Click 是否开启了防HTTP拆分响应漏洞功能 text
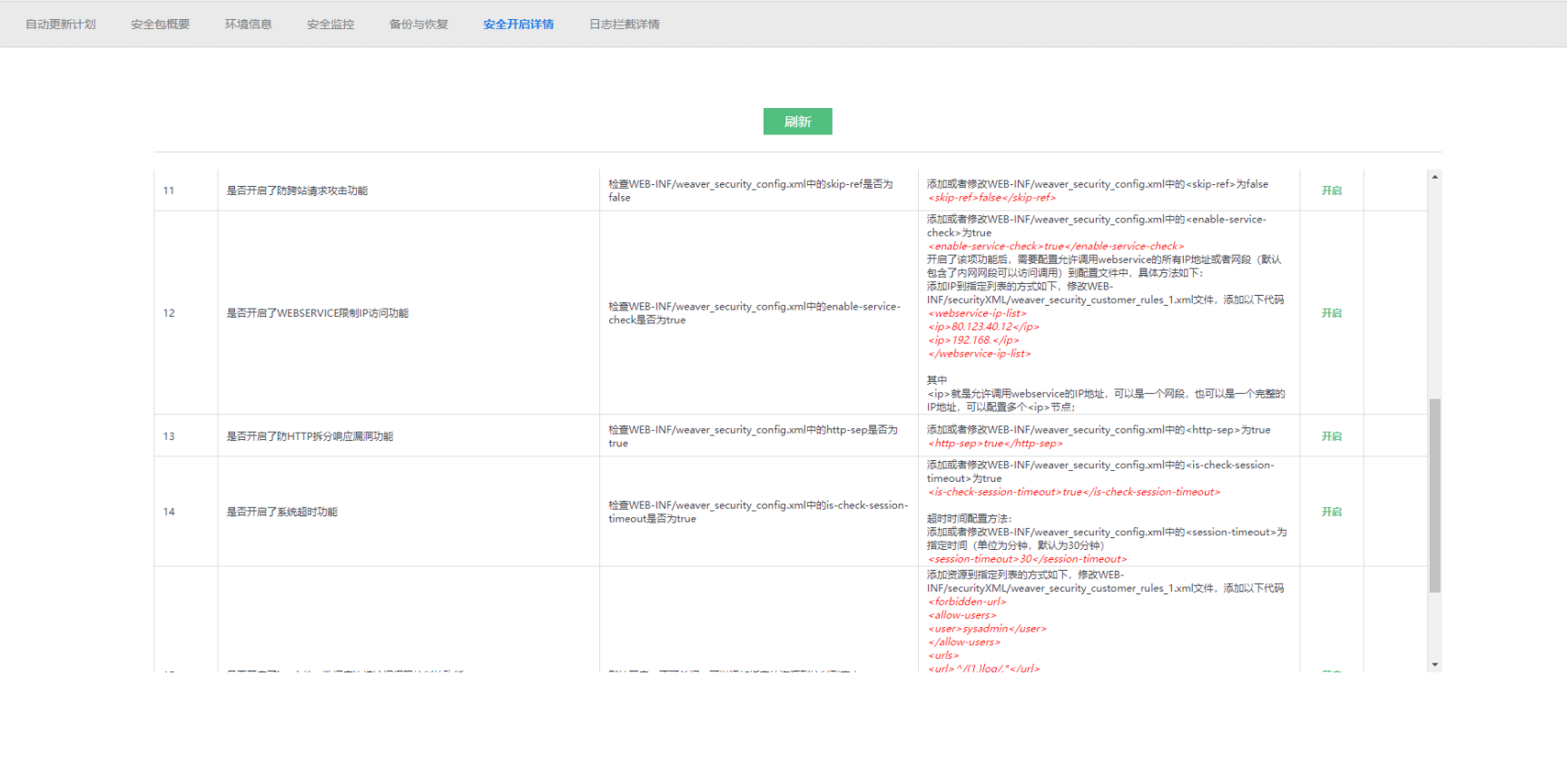The image size is (1567, 784). coord(310,436)
